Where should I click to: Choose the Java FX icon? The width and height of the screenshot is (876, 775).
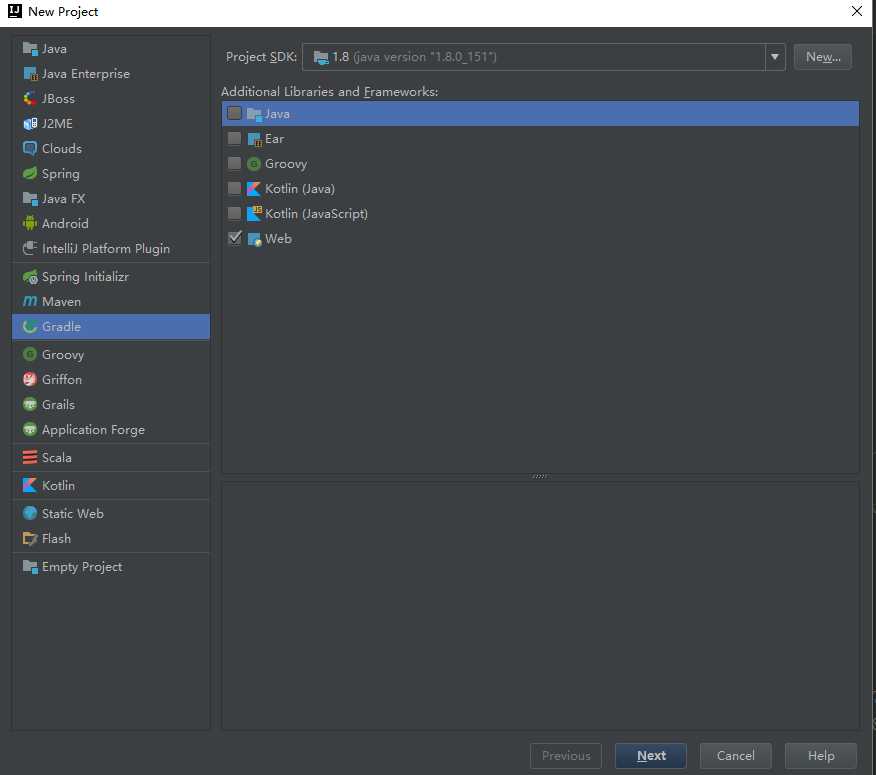(x=30, y=199)
